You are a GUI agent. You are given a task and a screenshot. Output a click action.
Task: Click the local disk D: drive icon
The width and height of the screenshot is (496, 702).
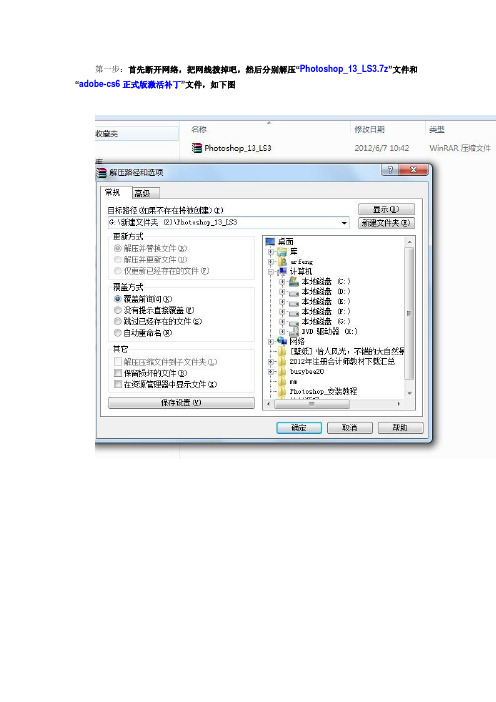294,291
